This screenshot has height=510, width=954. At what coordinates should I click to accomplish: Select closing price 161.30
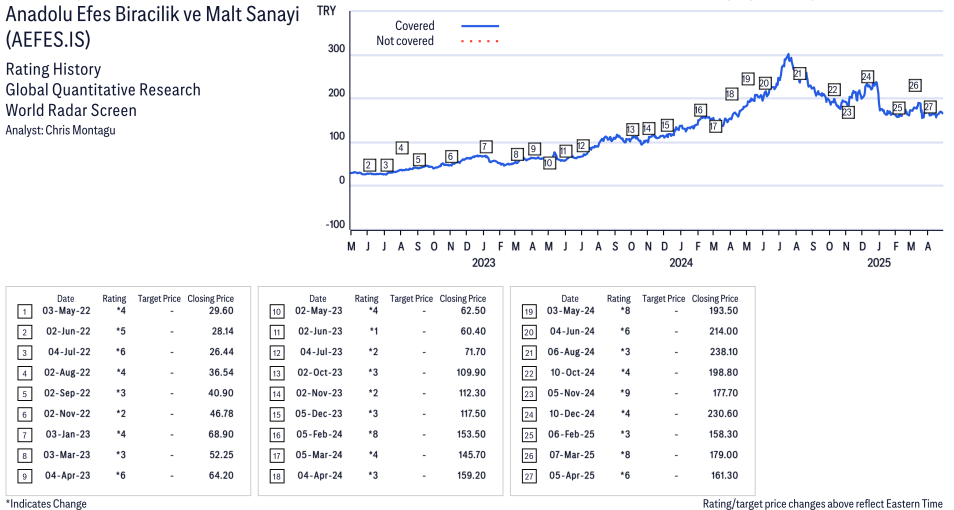tap(724, 476)
